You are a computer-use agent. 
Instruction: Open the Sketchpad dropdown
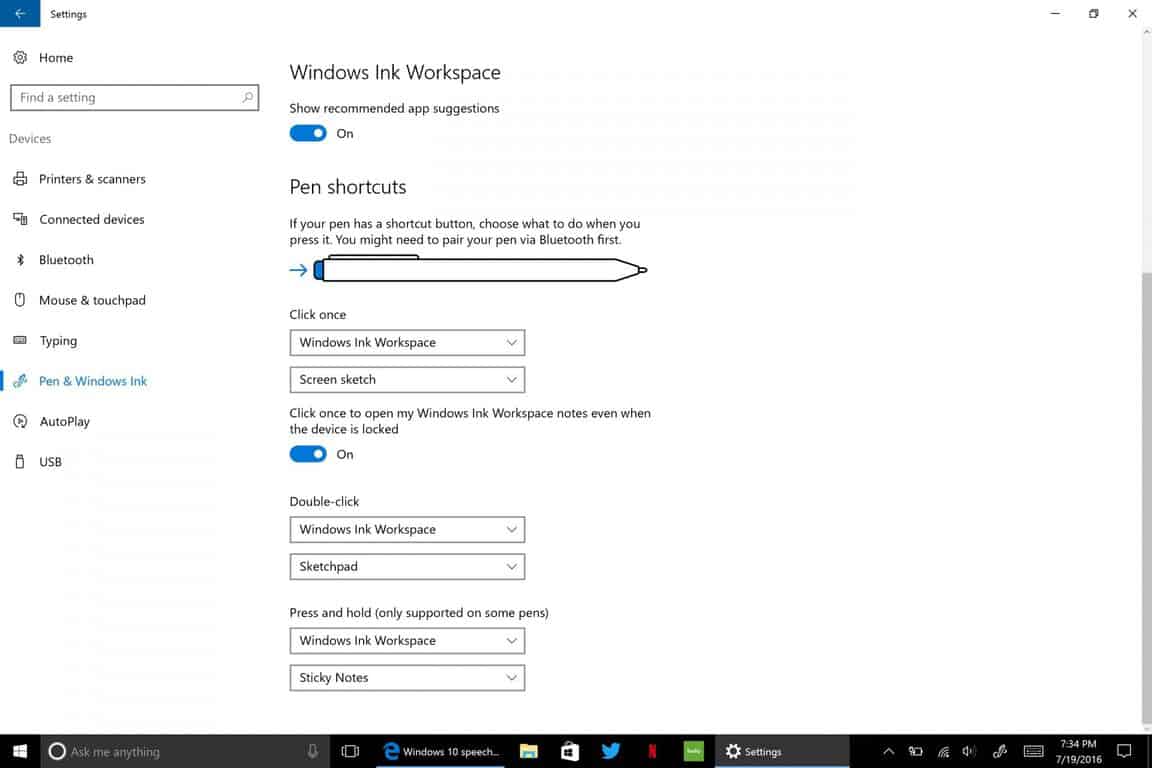pyautogui.click(x=407, y=567)
